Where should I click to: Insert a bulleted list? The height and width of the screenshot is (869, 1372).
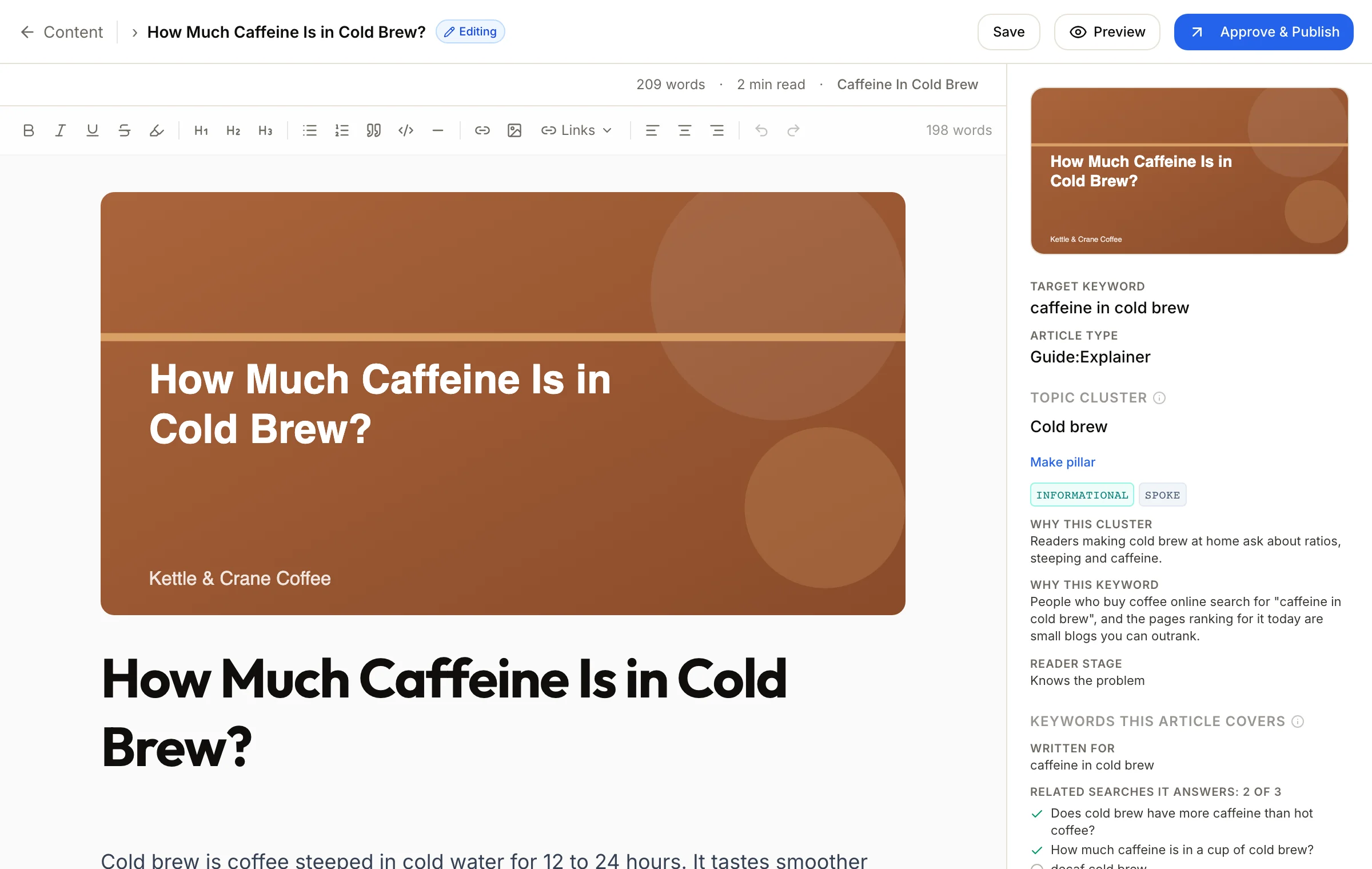tap(310, 130)
